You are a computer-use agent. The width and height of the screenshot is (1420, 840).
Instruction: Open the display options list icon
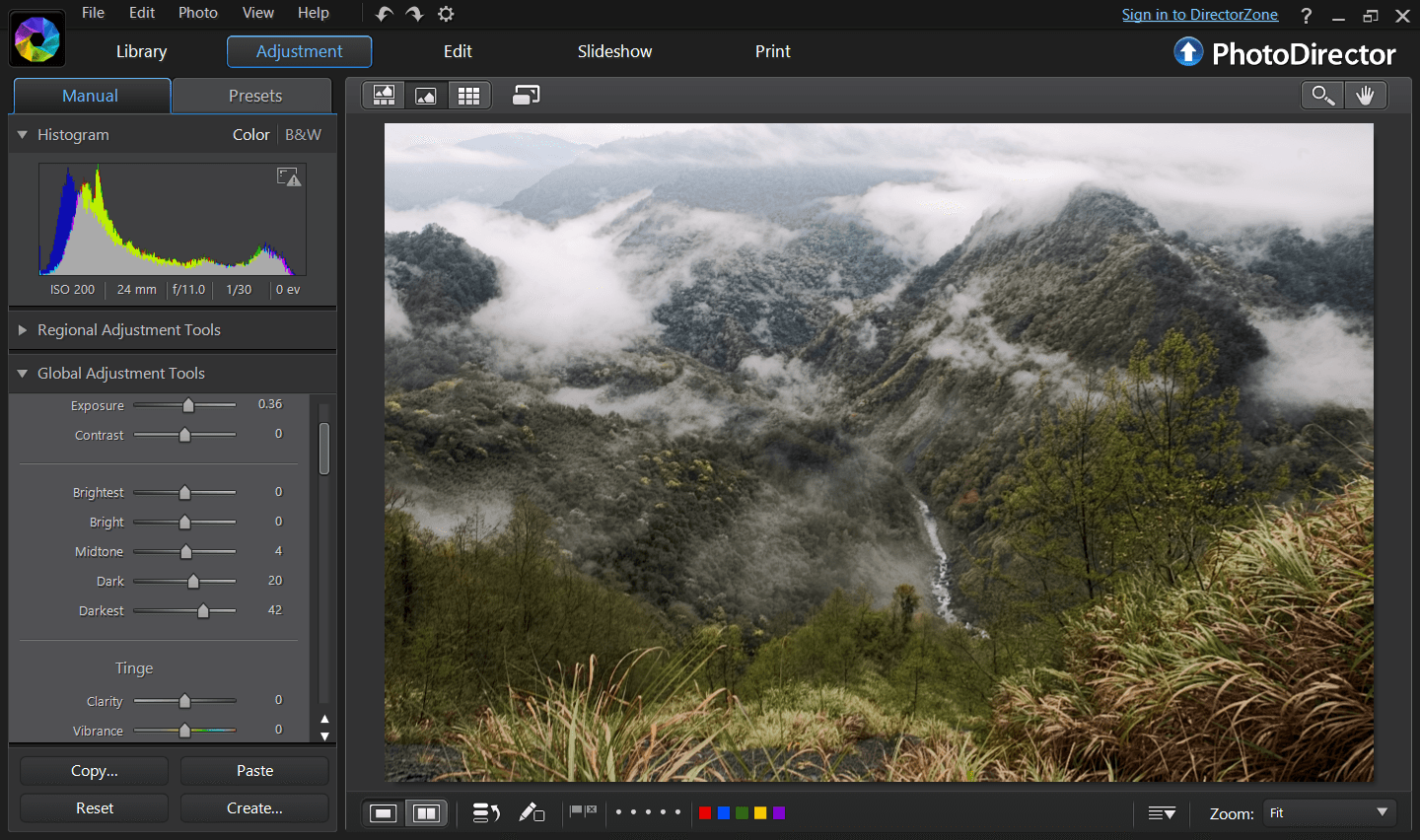[1162, 813]
